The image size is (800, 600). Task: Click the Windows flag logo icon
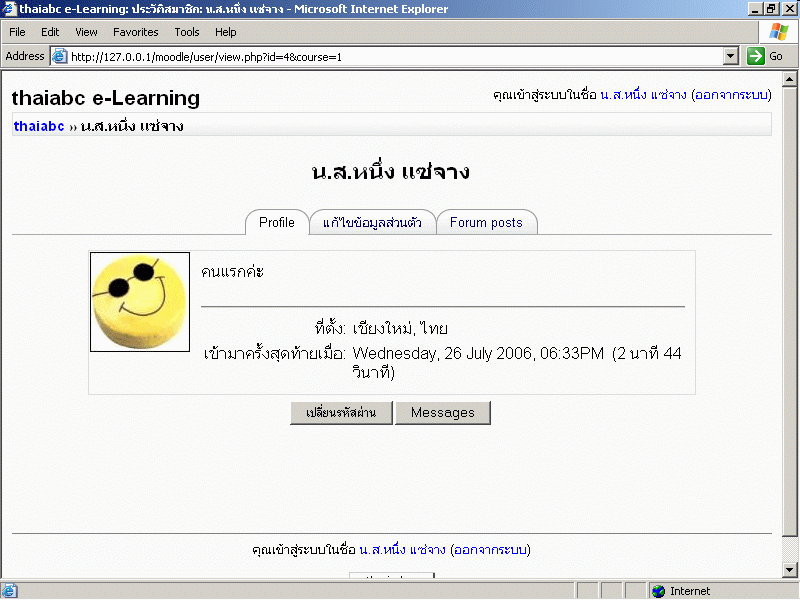[x=778, y=32]
